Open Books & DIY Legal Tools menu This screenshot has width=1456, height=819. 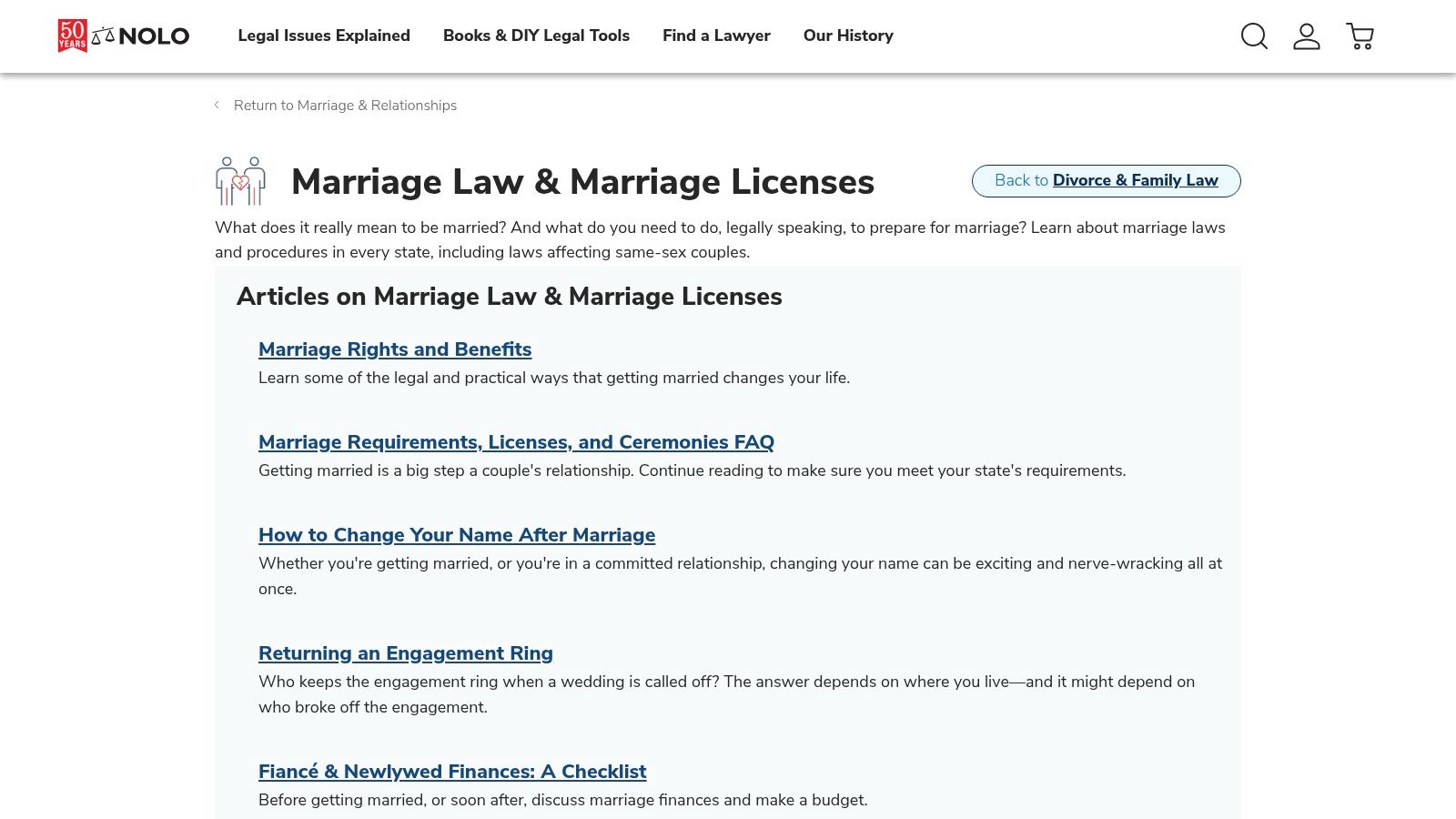coord(536,35)
